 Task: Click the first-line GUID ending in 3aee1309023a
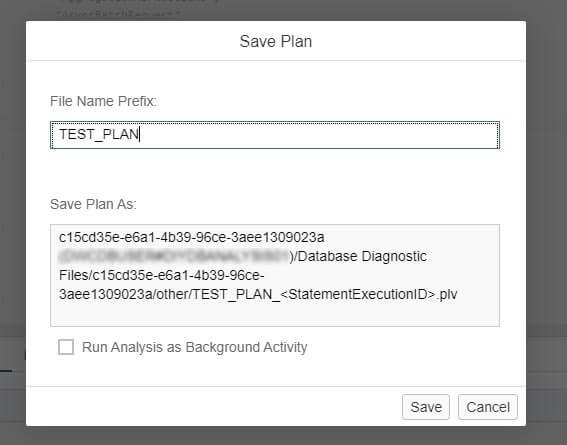coord(192,238)
